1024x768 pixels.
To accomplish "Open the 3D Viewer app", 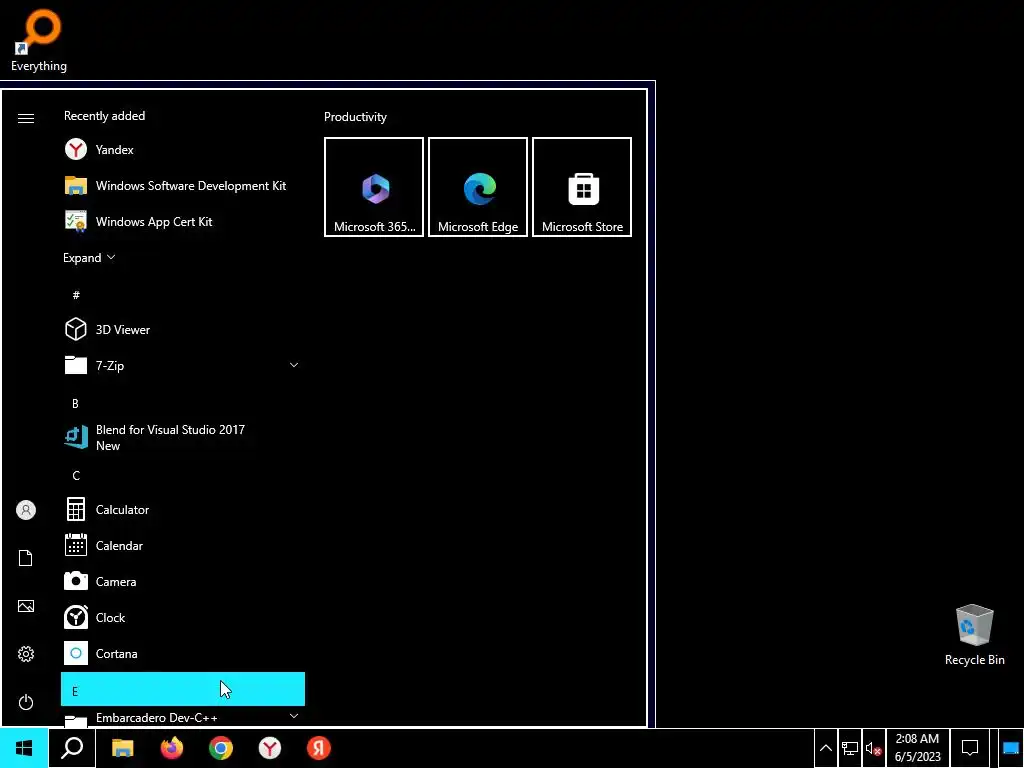I will tap(183, 330).
